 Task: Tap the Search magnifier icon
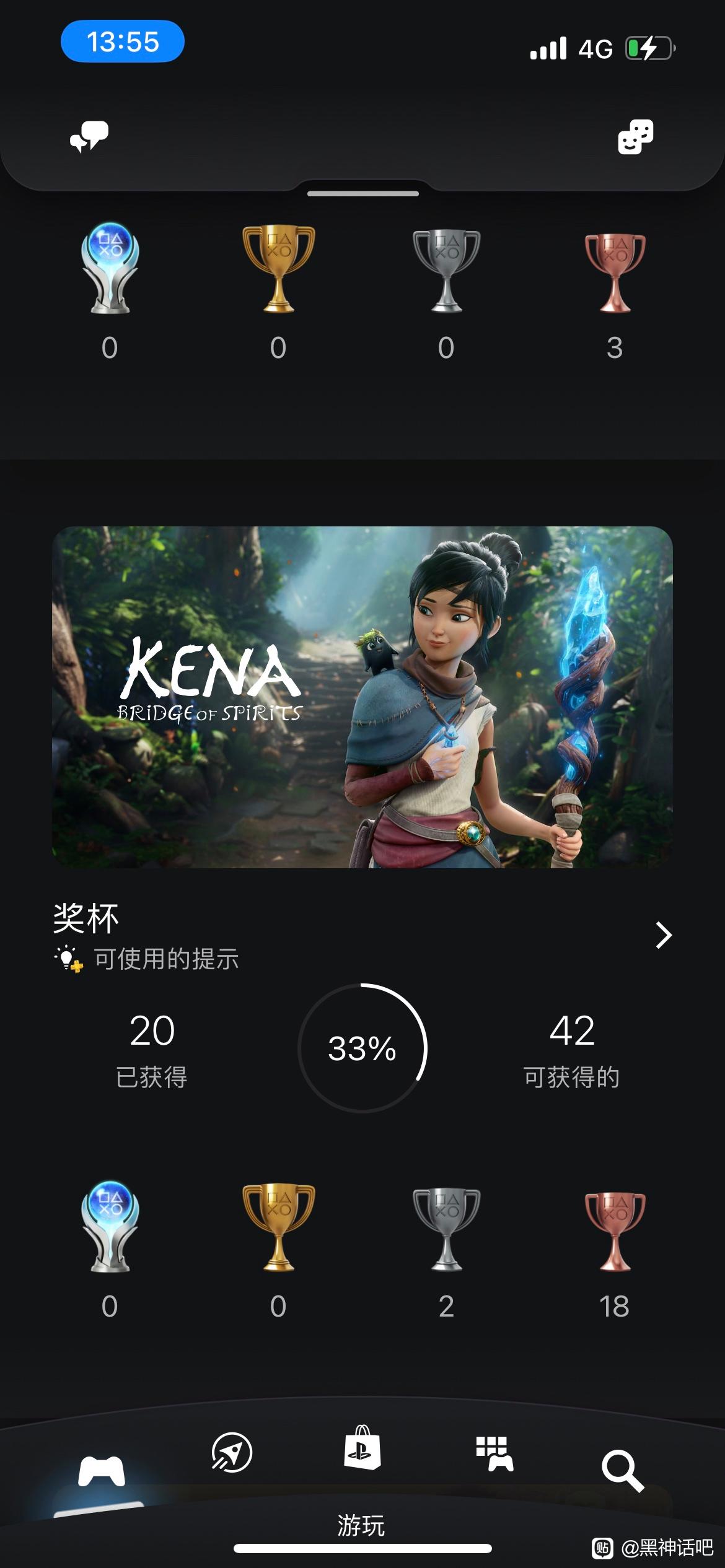coord(623,1470)
